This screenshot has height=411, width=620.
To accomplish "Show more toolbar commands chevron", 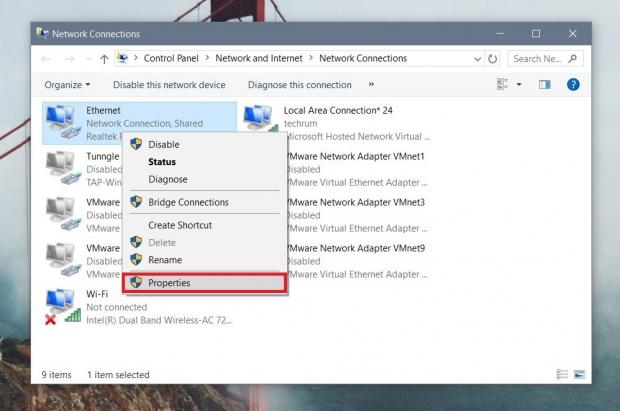I will (371, 85).
